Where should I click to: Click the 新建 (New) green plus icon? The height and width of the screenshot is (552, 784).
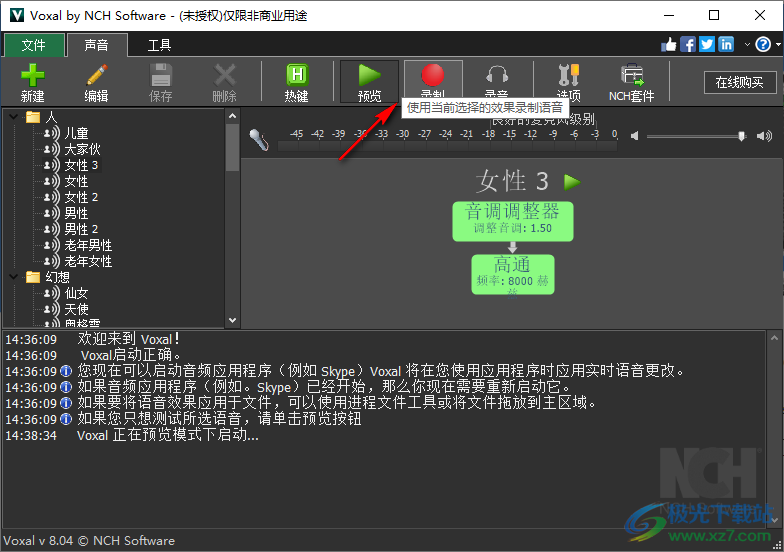click(x=33, y=76)
